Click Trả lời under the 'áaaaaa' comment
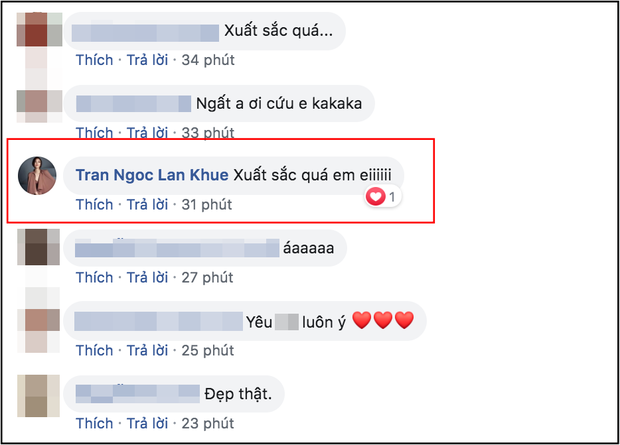Screen dimensions: 620x445 pyautogui.click(x=147, y=278)
